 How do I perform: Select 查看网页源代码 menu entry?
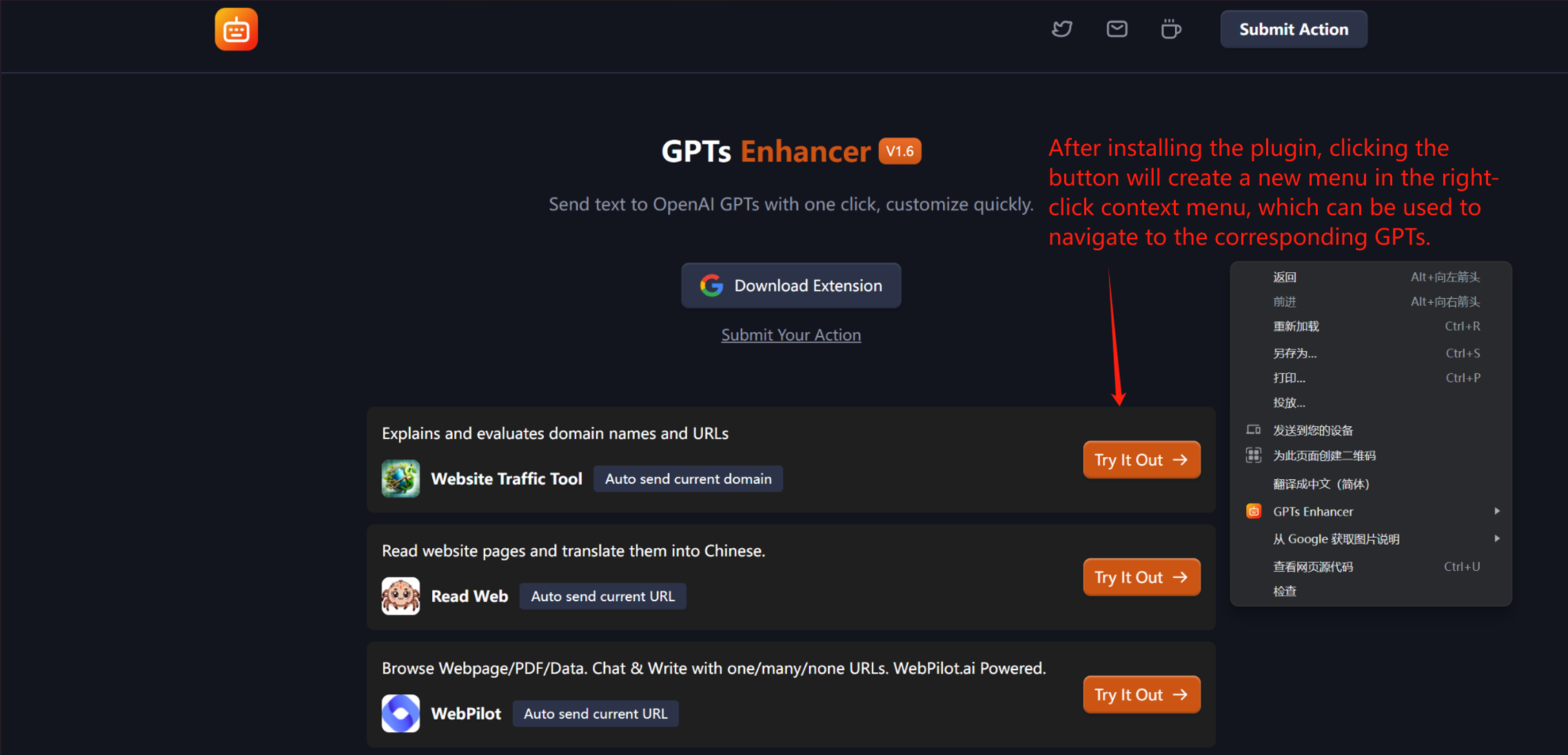(1313, 567)
